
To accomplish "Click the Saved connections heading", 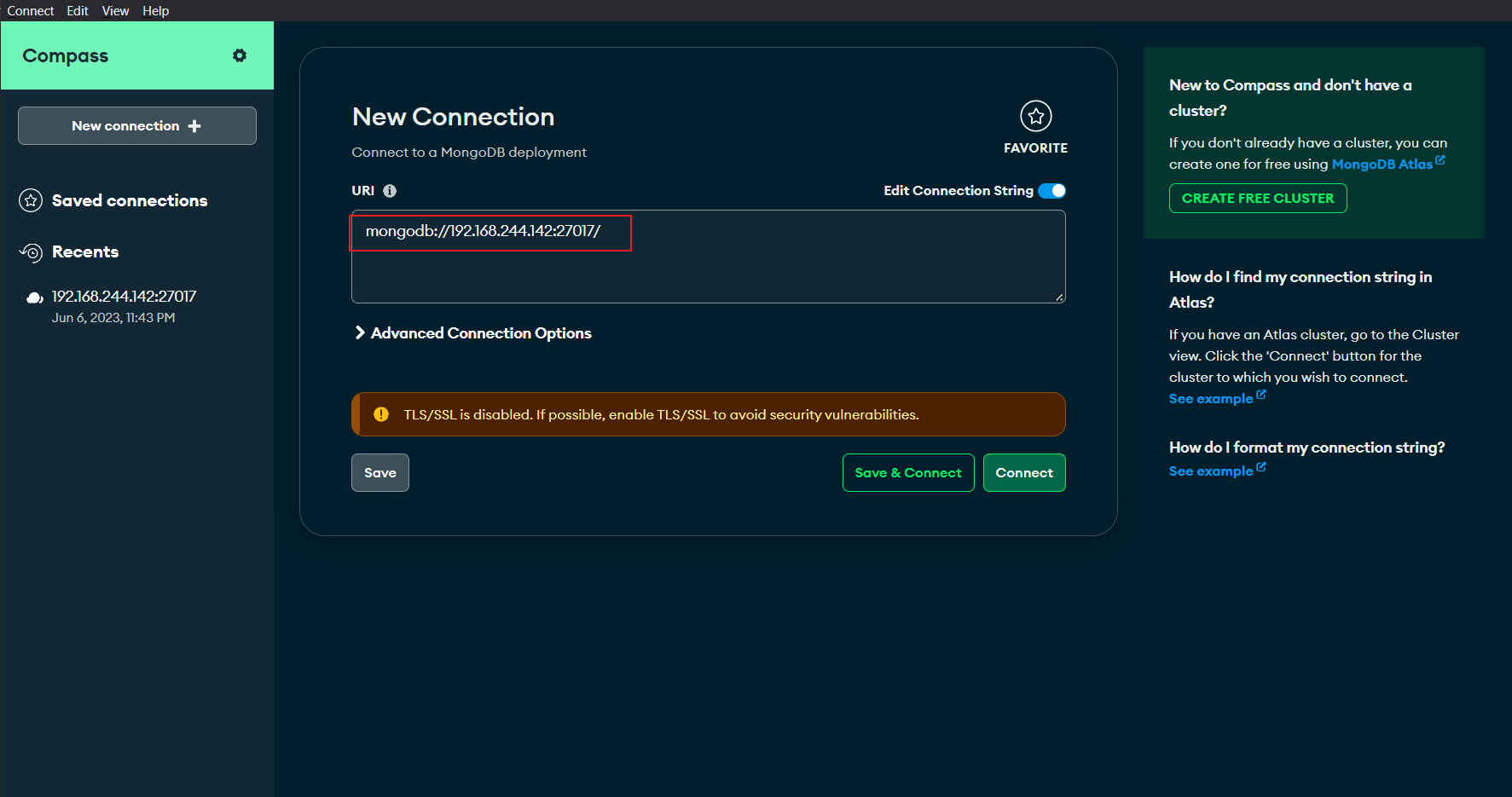I will (x=130, y=200).
